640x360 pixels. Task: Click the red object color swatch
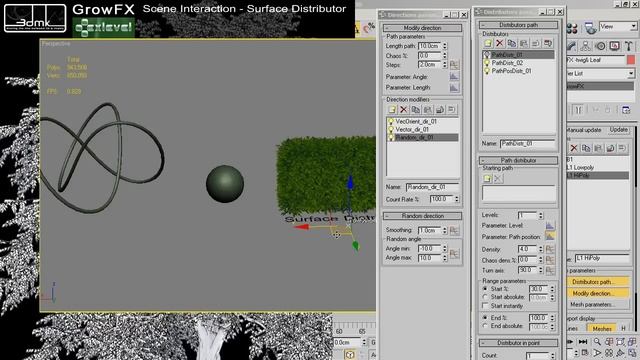click(631, 60)
